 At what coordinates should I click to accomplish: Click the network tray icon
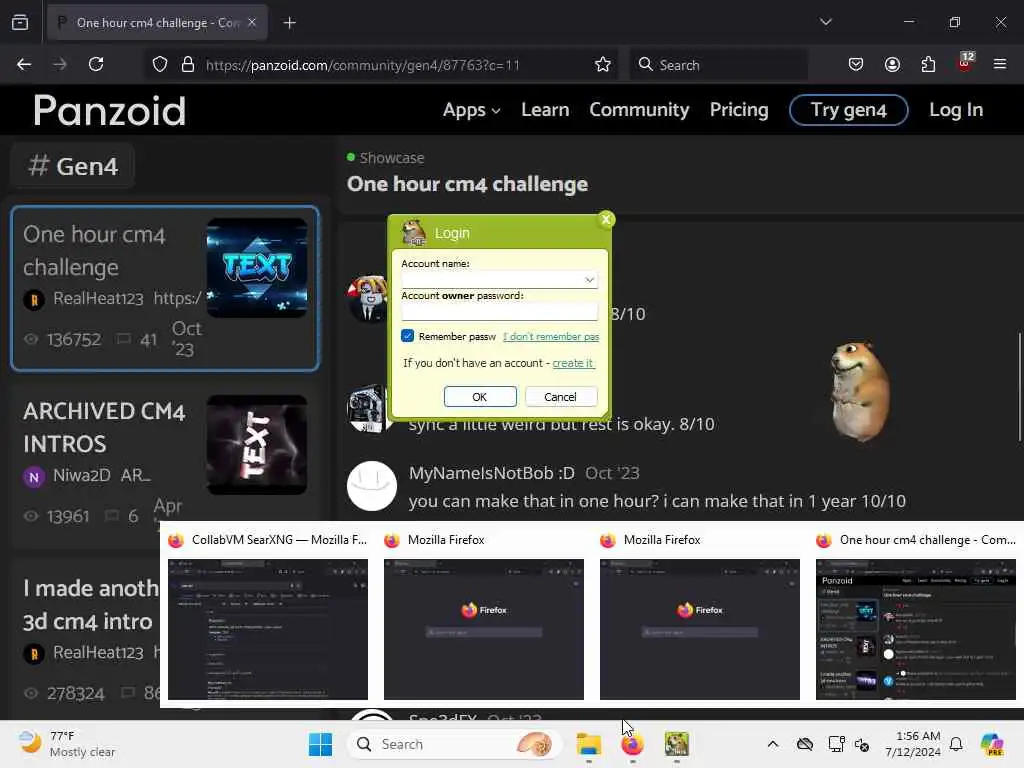tap(836, 744)
